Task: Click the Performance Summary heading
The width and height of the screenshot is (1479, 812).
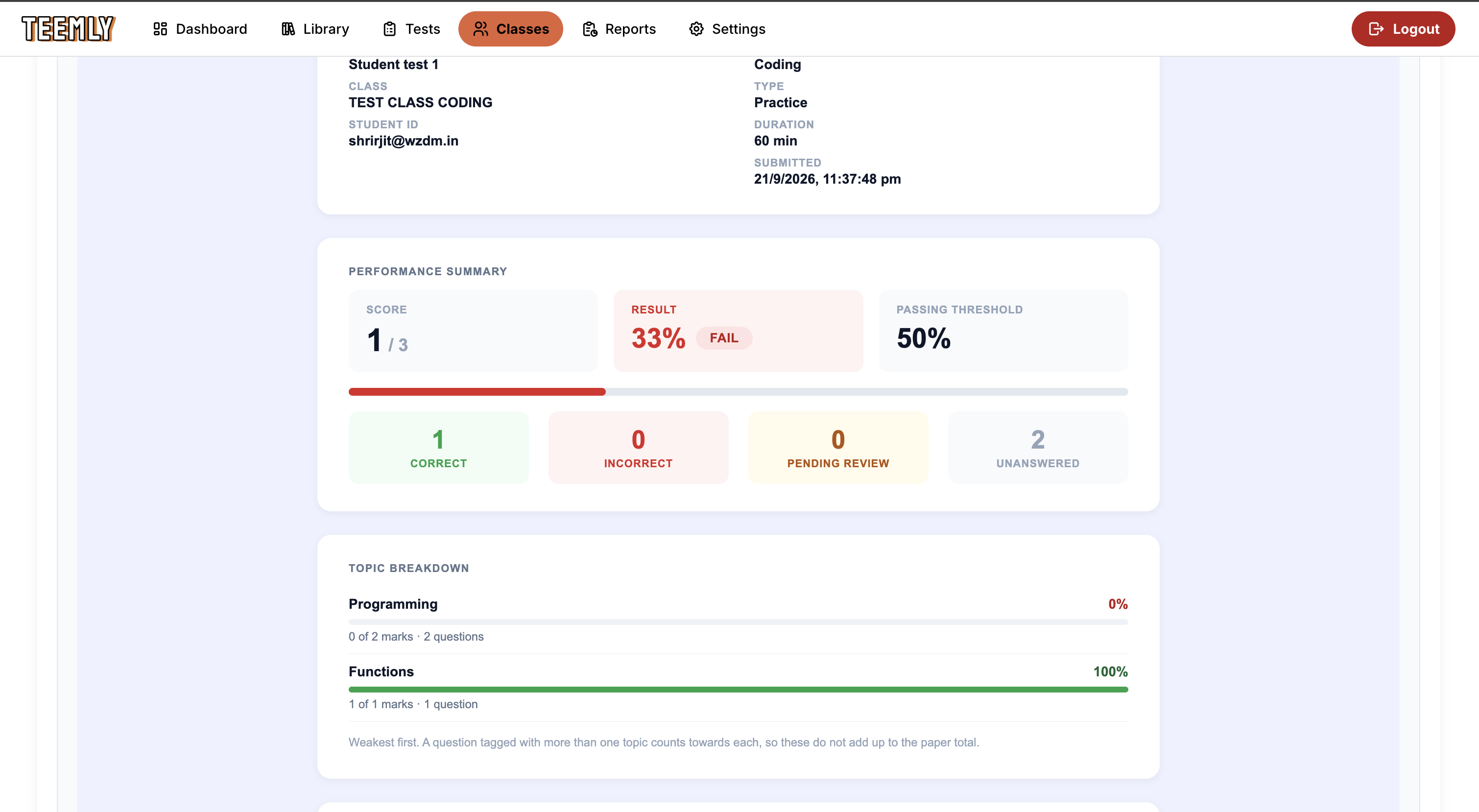Action: [x=428, y=271]
